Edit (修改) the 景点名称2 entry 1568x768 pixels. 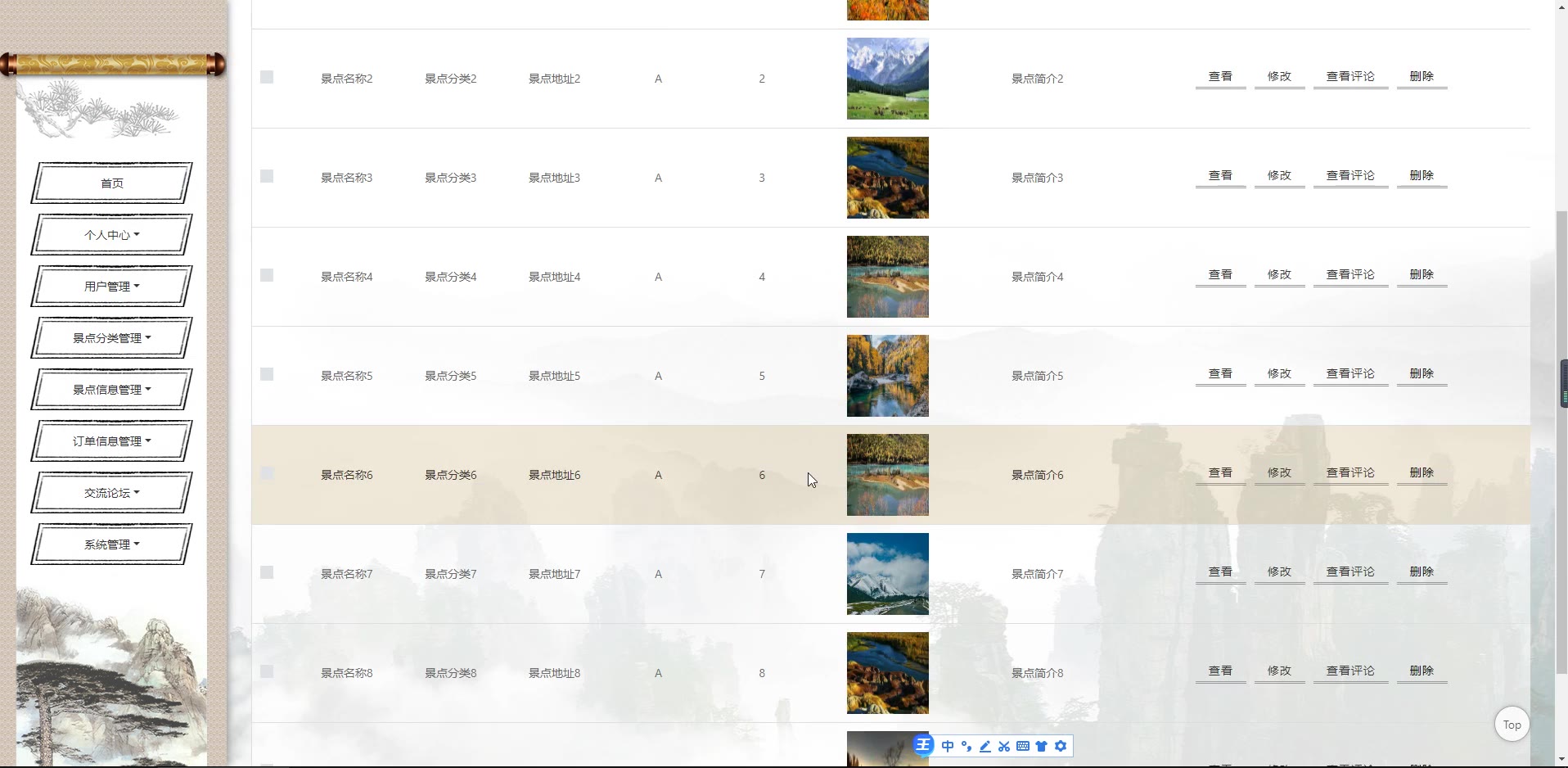pos(1279,77)
